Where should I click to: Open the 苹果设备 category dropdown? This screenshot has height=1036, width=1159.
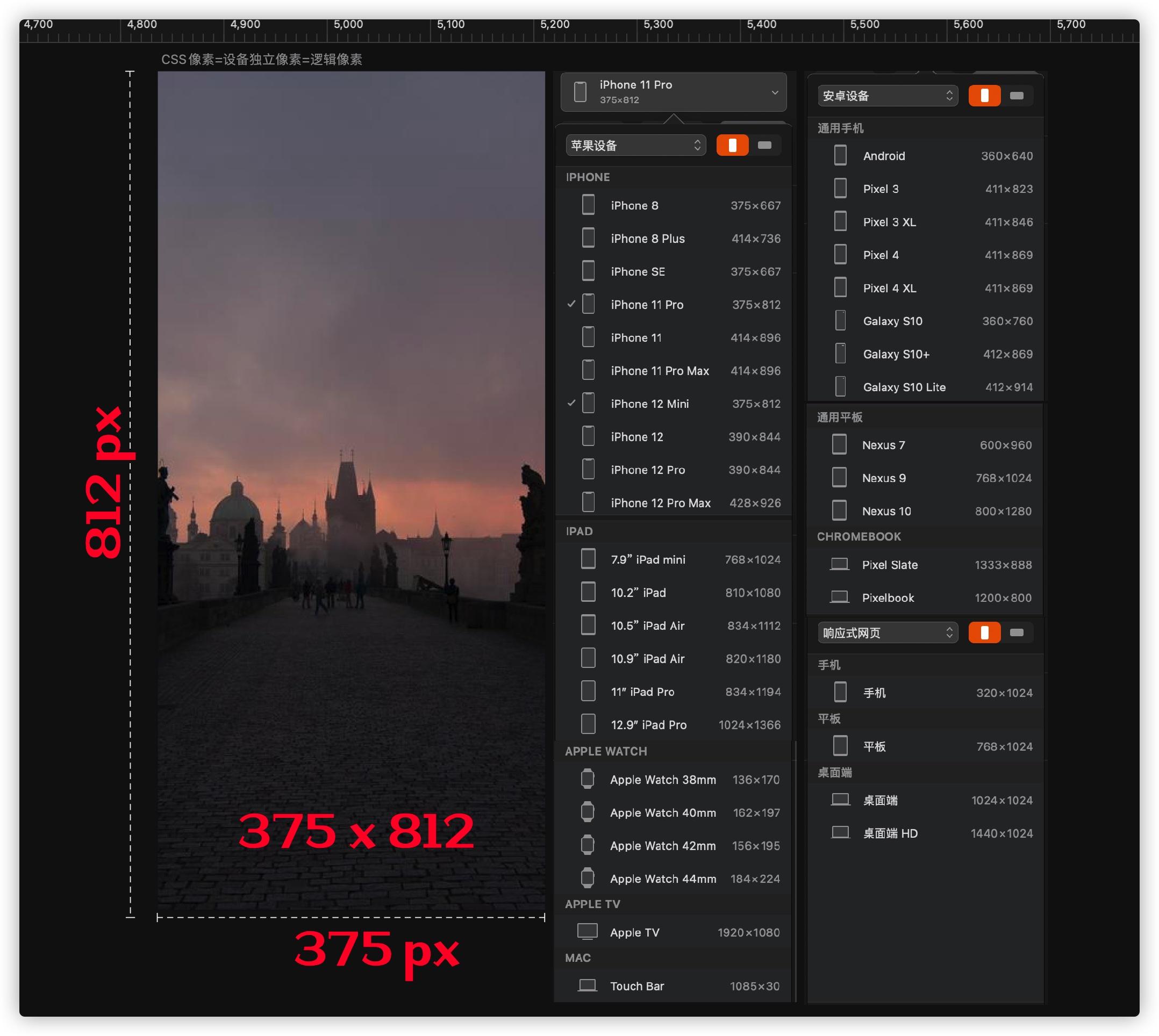click(635, 145)
